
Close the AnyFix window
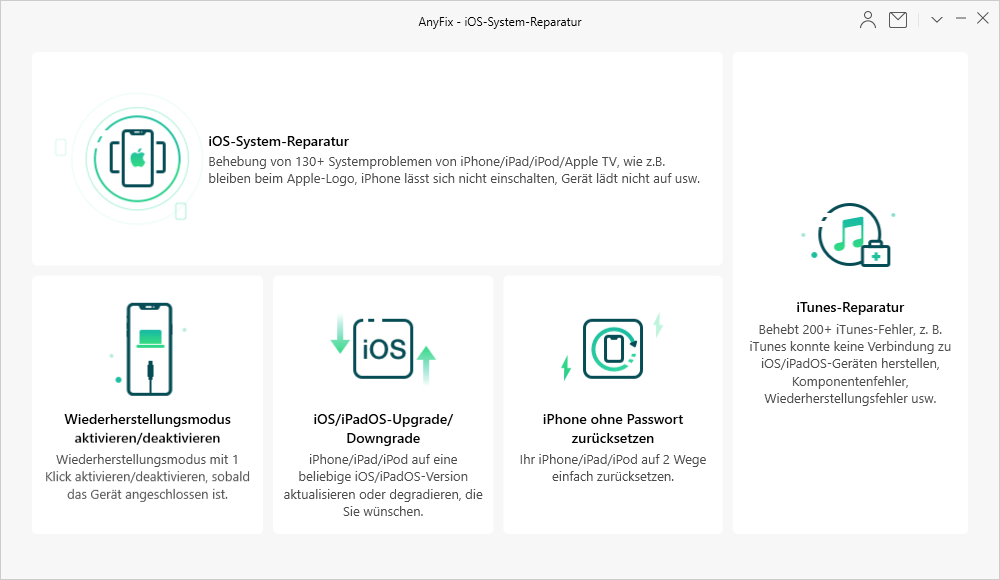click(983, 19)
